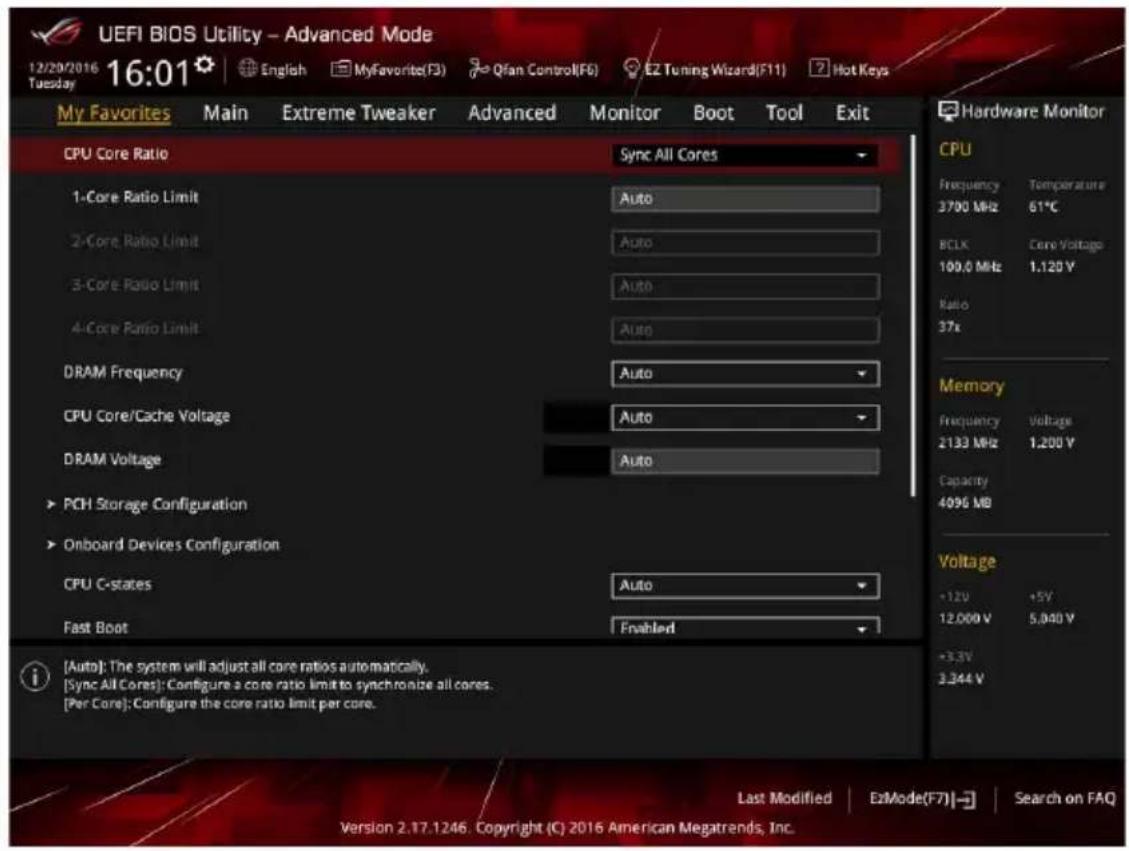
Task: Click the 1-Core Ratio Limit input field
Action: click(745, 199)
